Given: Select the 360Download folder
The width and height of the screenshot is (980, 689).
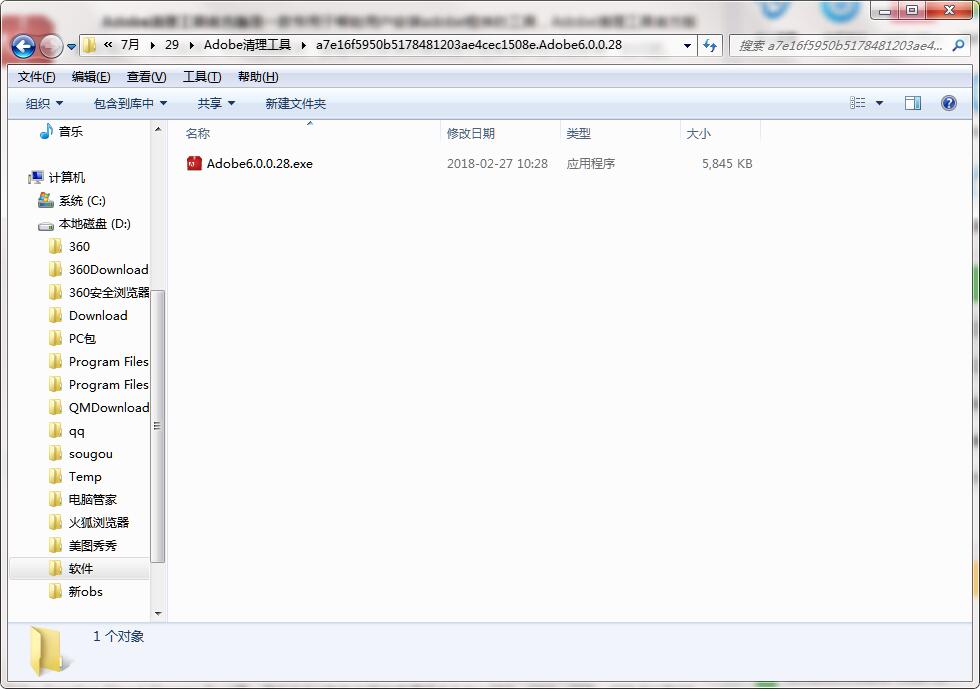Looking at the screenshot, I should (108, 269).
